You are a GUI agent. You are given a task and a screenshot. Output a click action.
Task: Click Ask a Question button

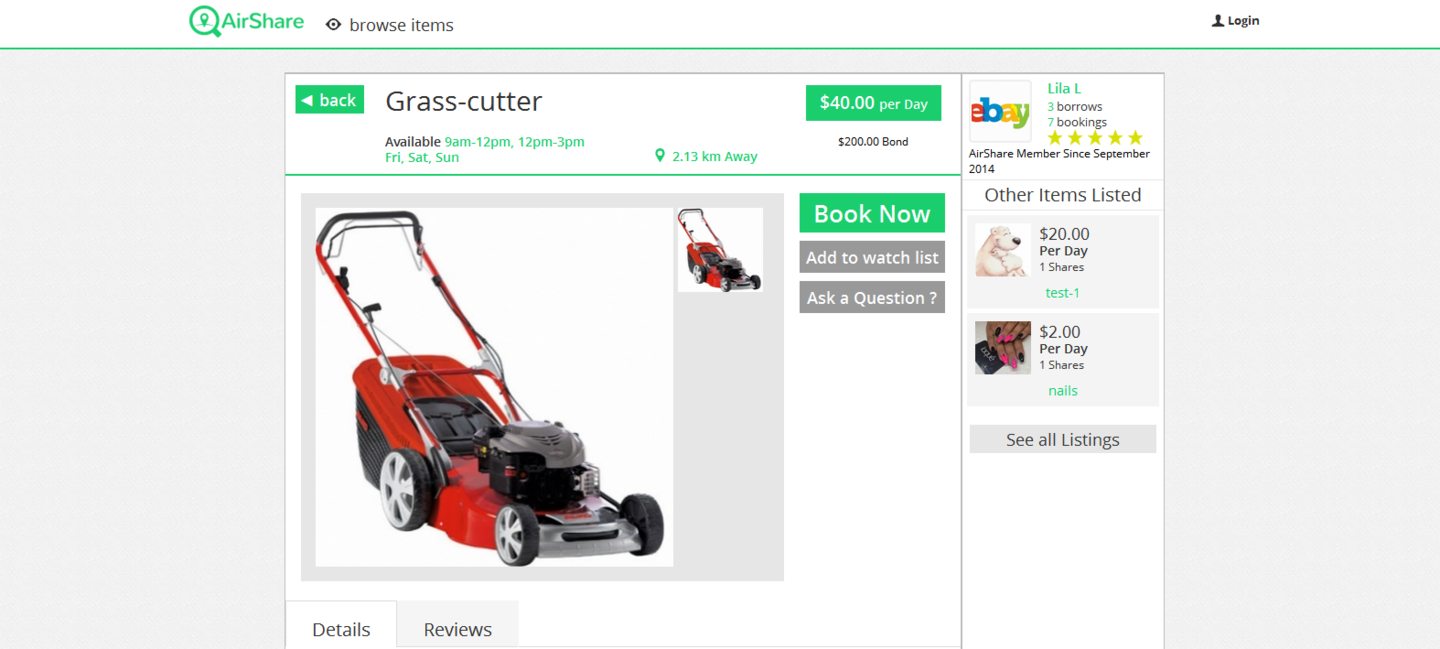pyautogui.click(x=872, y=298)
